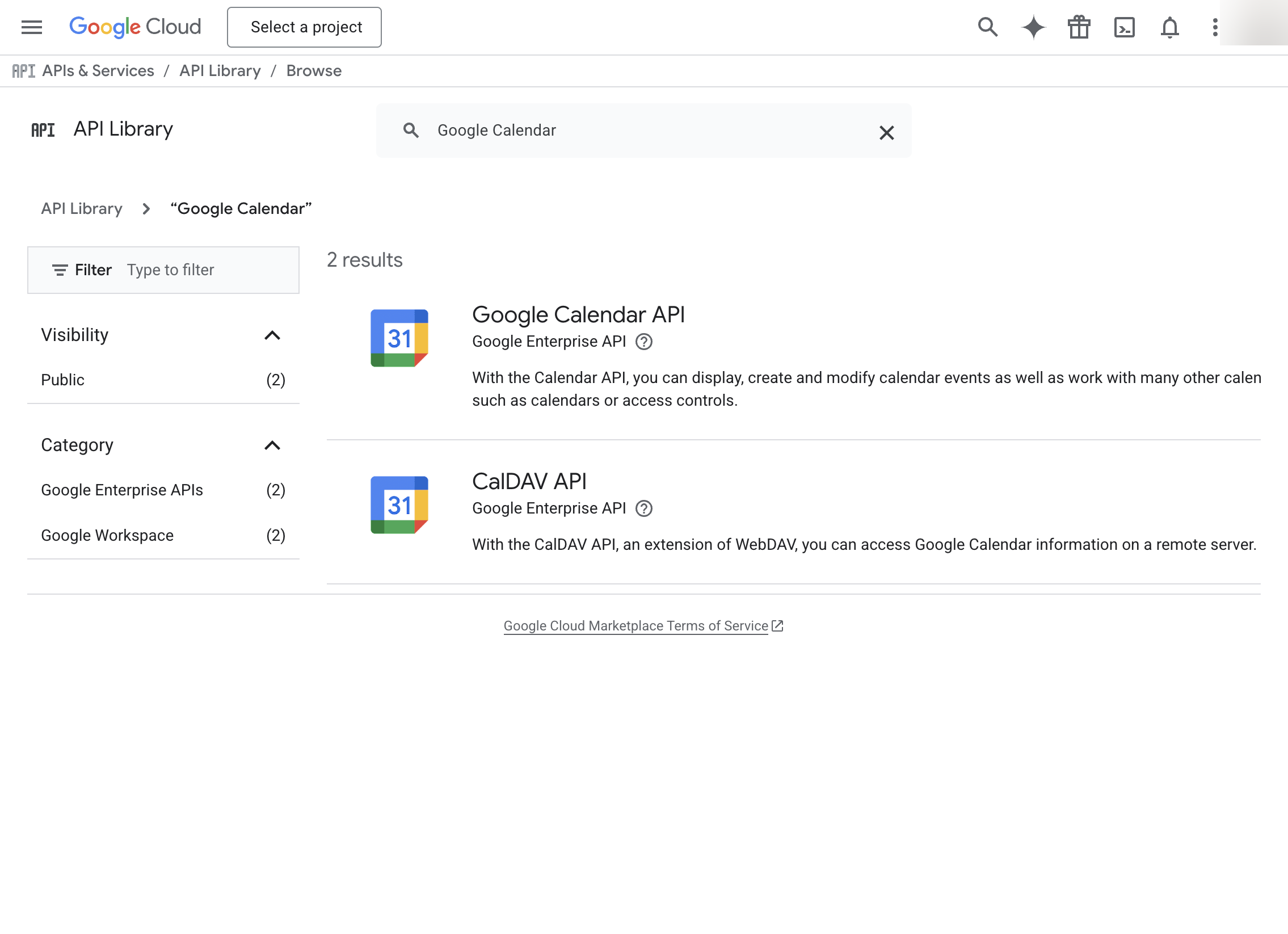Click the API icon beside APIs & Services breadcrumb
This screenshot has width=1288, height=934.
pos(23,71)
